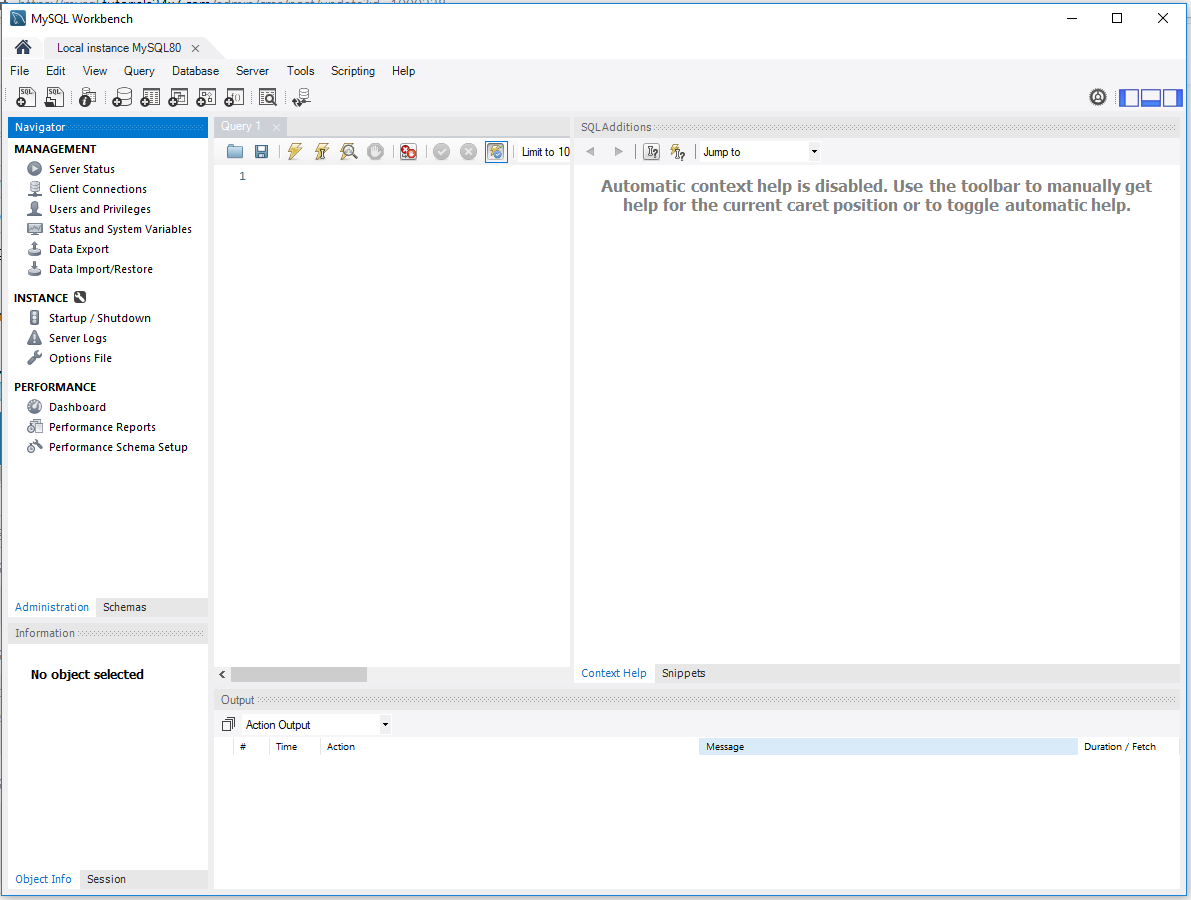The image size is (1191, 900).
Task: Commit the transaction checkmark icon
Action: pyautogui.click(x=441, y=152)
